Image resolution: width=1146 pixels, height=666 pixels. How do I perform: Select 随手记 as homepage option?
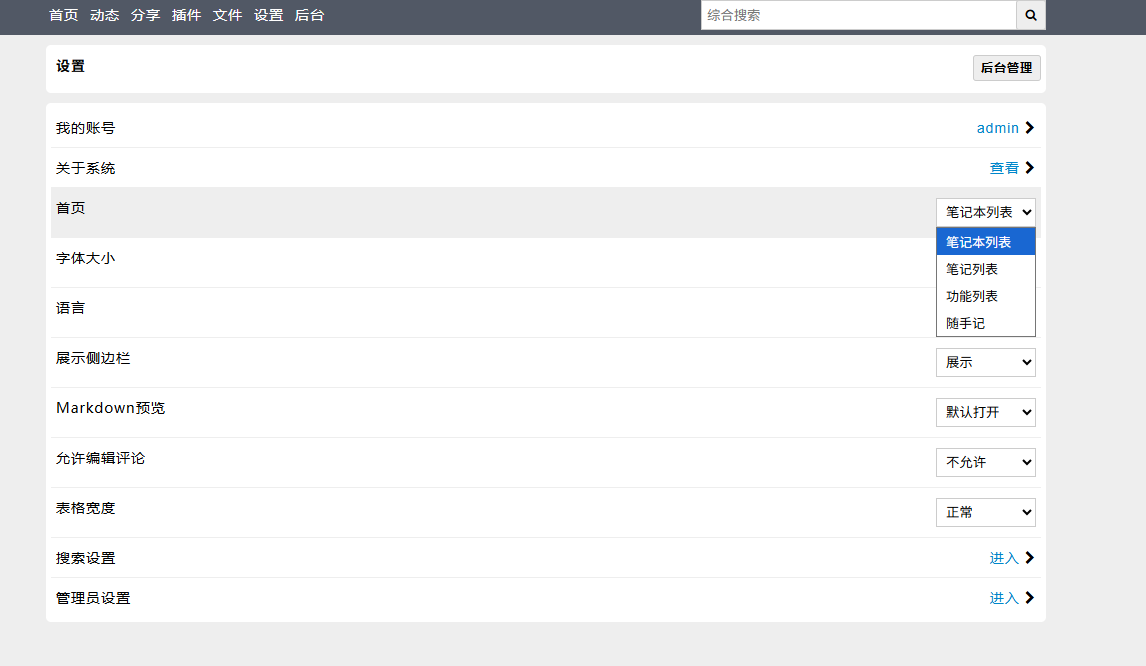985,323
